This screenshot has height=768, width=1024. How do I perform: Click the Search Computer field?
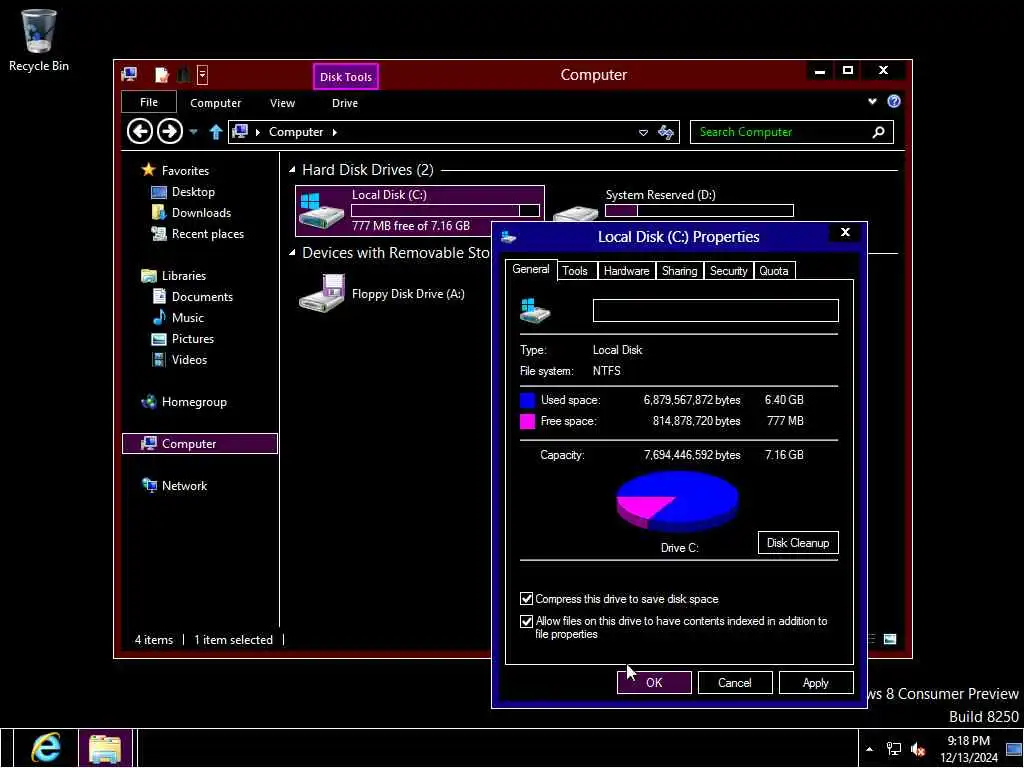pos(792,132)
